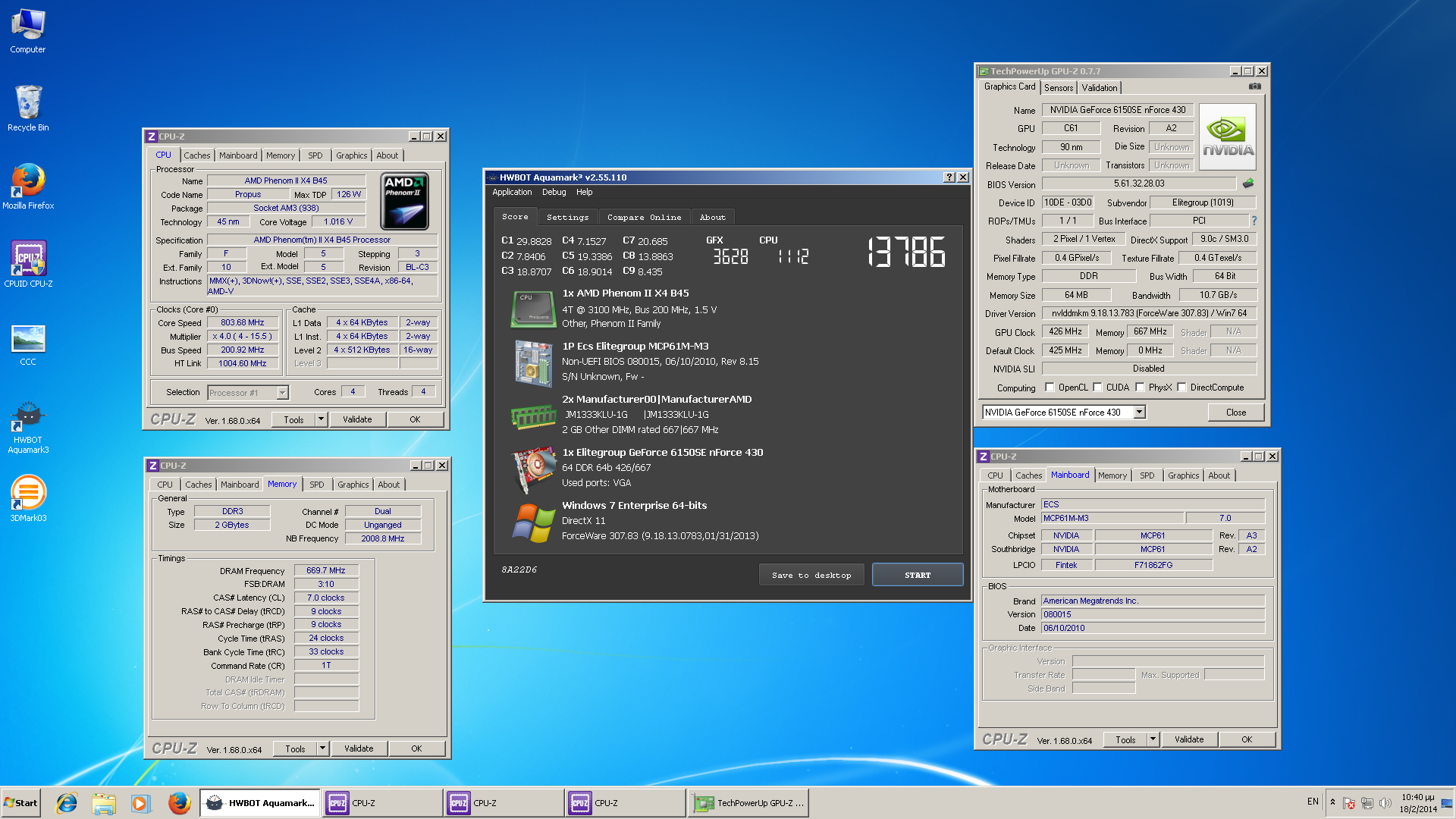Image resolution: width=1456 pixels, height=819 pixels.
Task: Open Windows Explorer from taskbar
Action: point(104,803)
